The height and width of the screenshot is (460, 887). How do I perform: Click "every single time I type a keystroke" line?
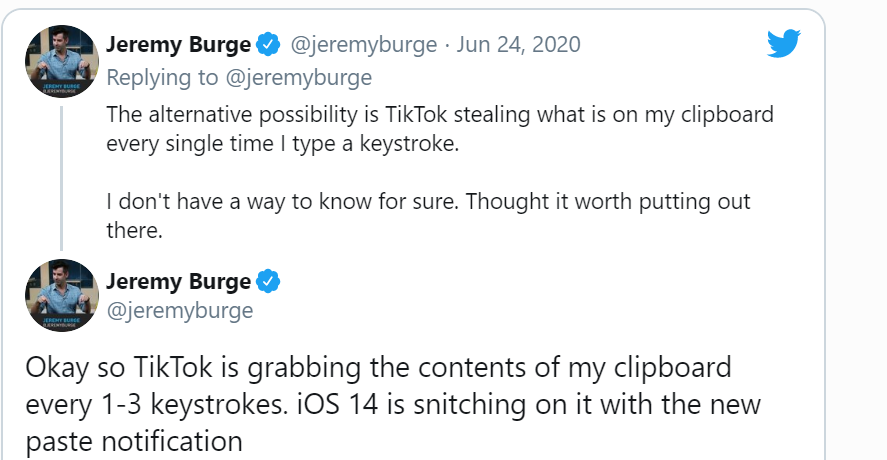pos(282,144)
